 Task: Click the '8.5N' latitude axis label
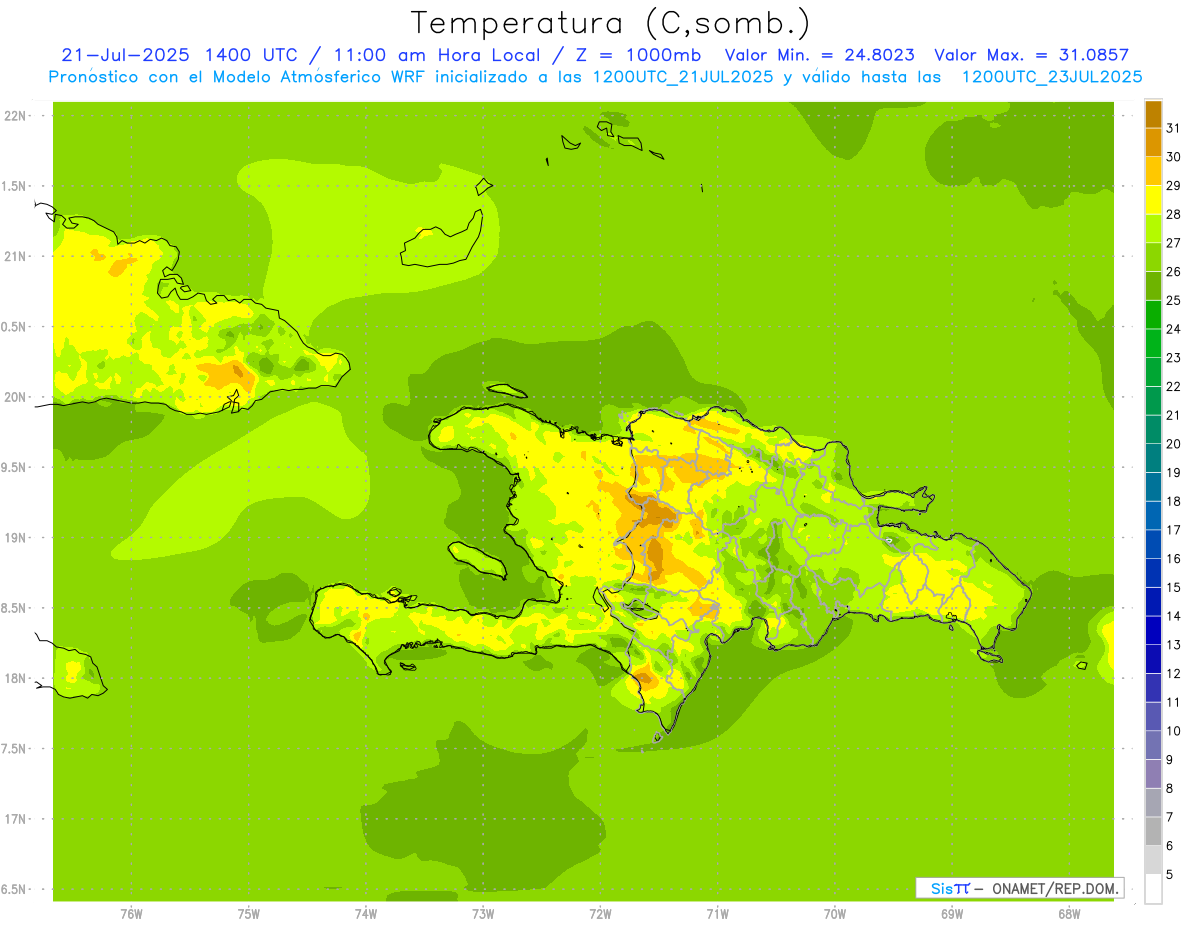(x=14, y=608)
